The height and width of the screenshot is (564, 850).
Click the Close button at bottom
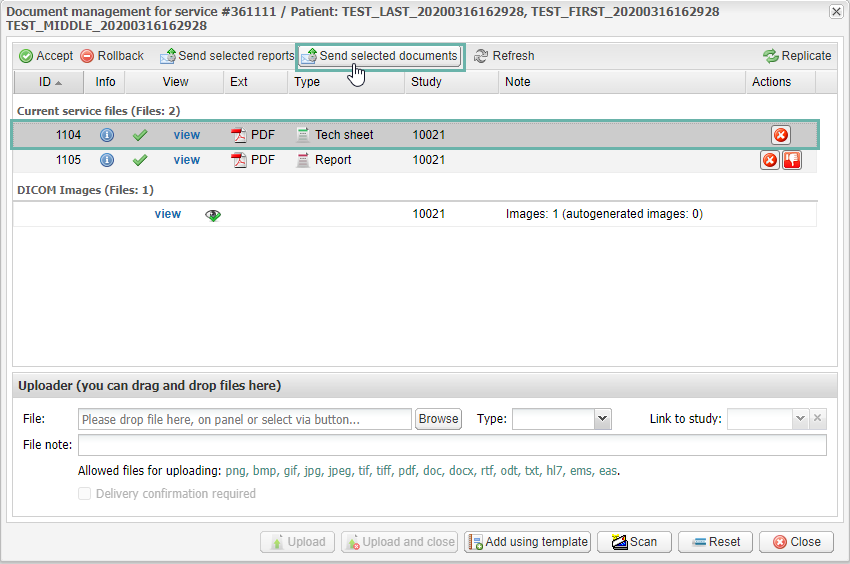(x=796, y=542)
